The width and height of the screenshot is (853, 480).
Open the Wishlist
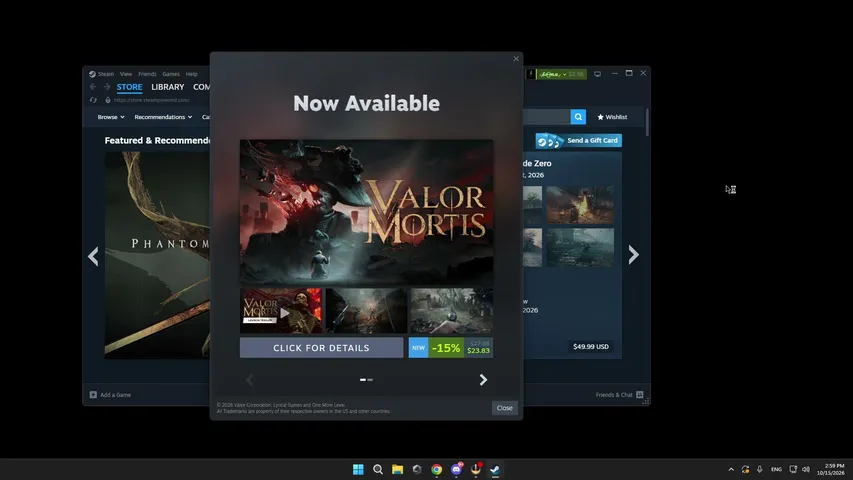coord(612,117)
